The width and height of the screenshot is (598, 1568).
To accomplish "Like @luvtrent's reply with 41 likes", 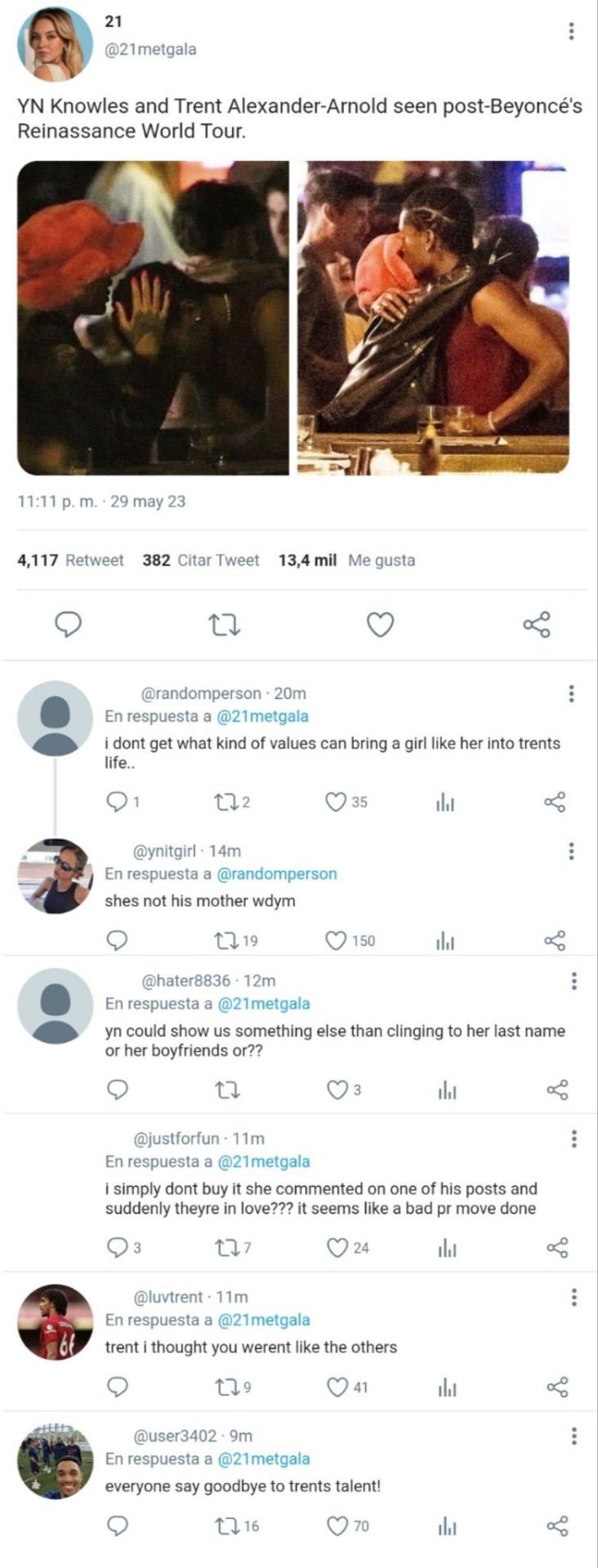I will tap(337, 1387).
